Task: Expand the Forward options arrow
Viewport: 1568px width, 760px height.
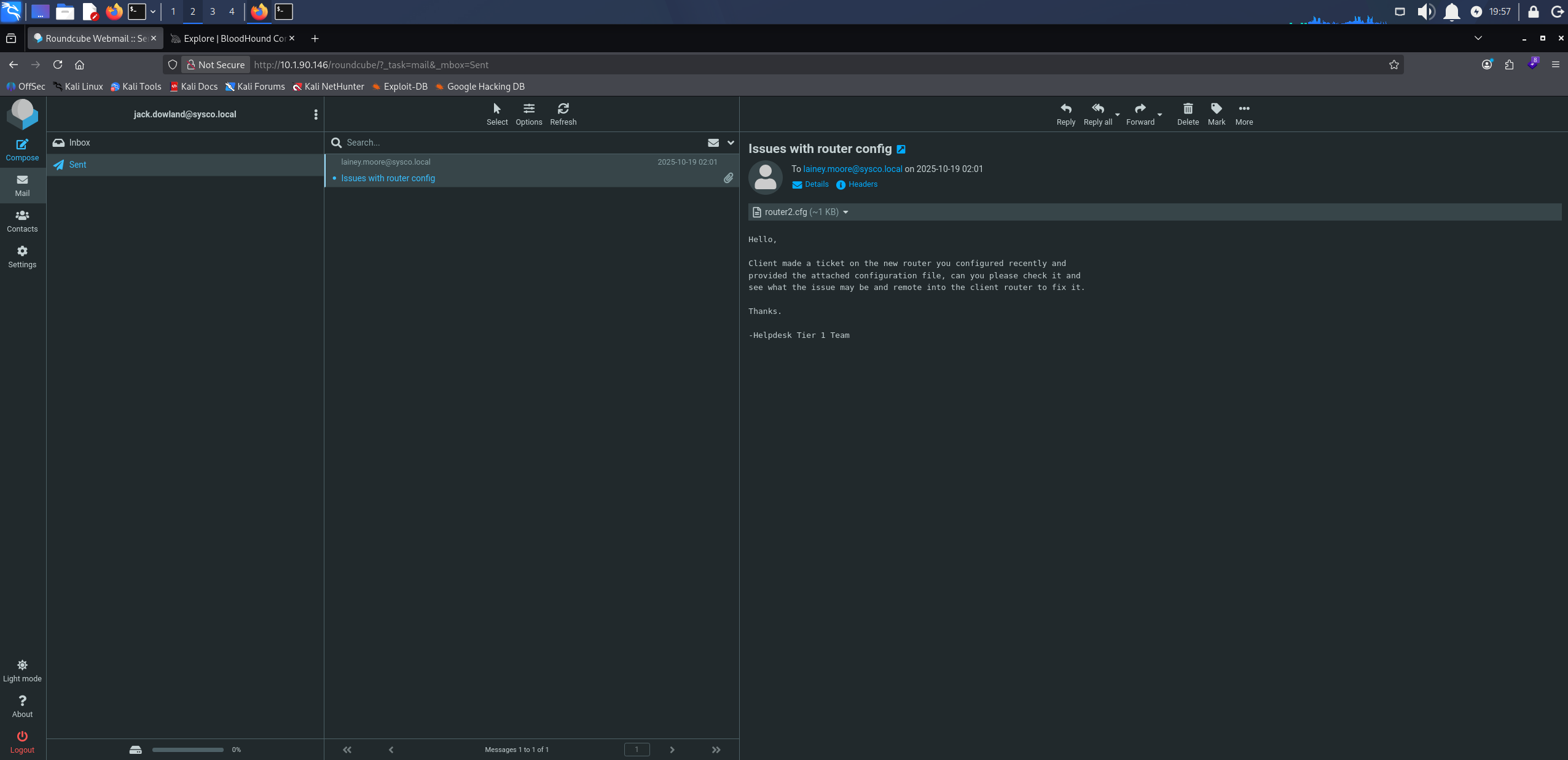Action: point(1159,114)
